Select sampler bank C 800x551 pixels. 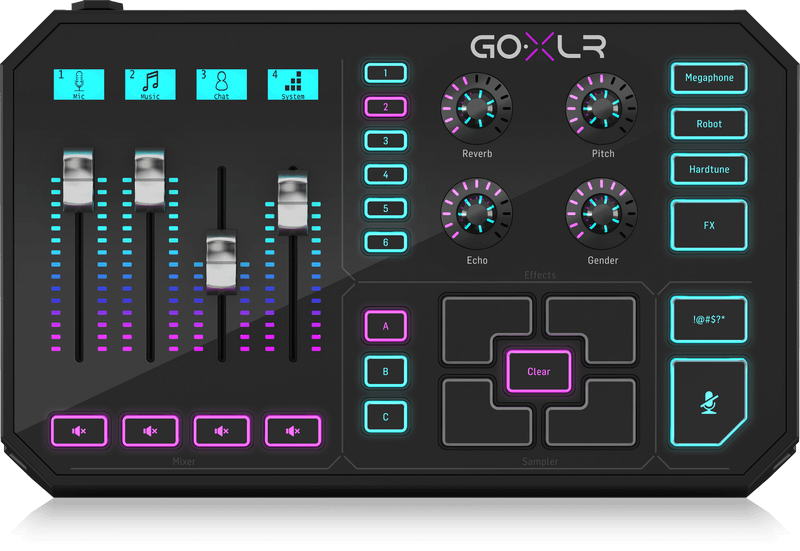[x=386, y=417]
